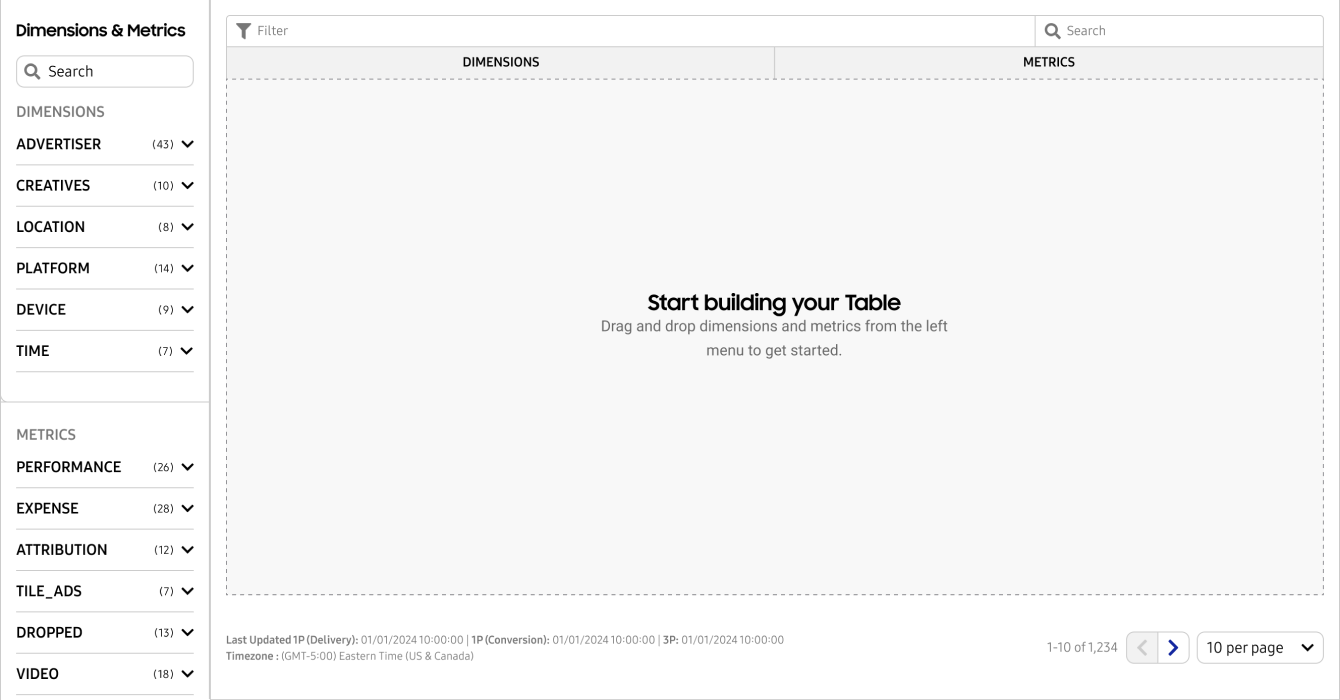Select the METRICS column header
The image size is (1340, 700).
[1048, 62]
